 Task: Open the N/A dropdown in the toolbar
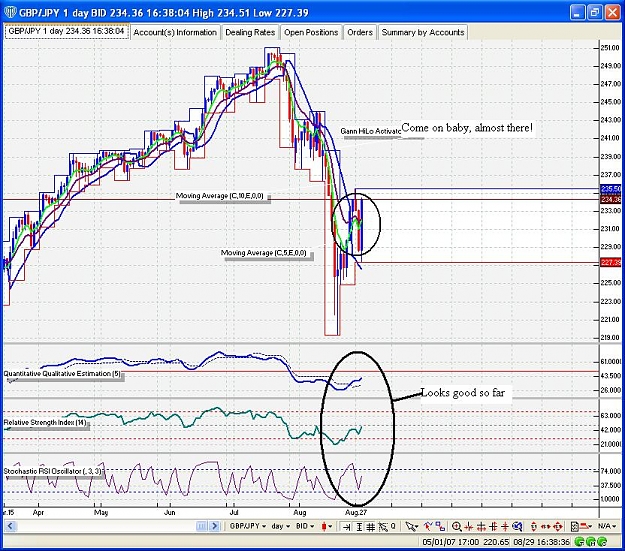(607, 527)
